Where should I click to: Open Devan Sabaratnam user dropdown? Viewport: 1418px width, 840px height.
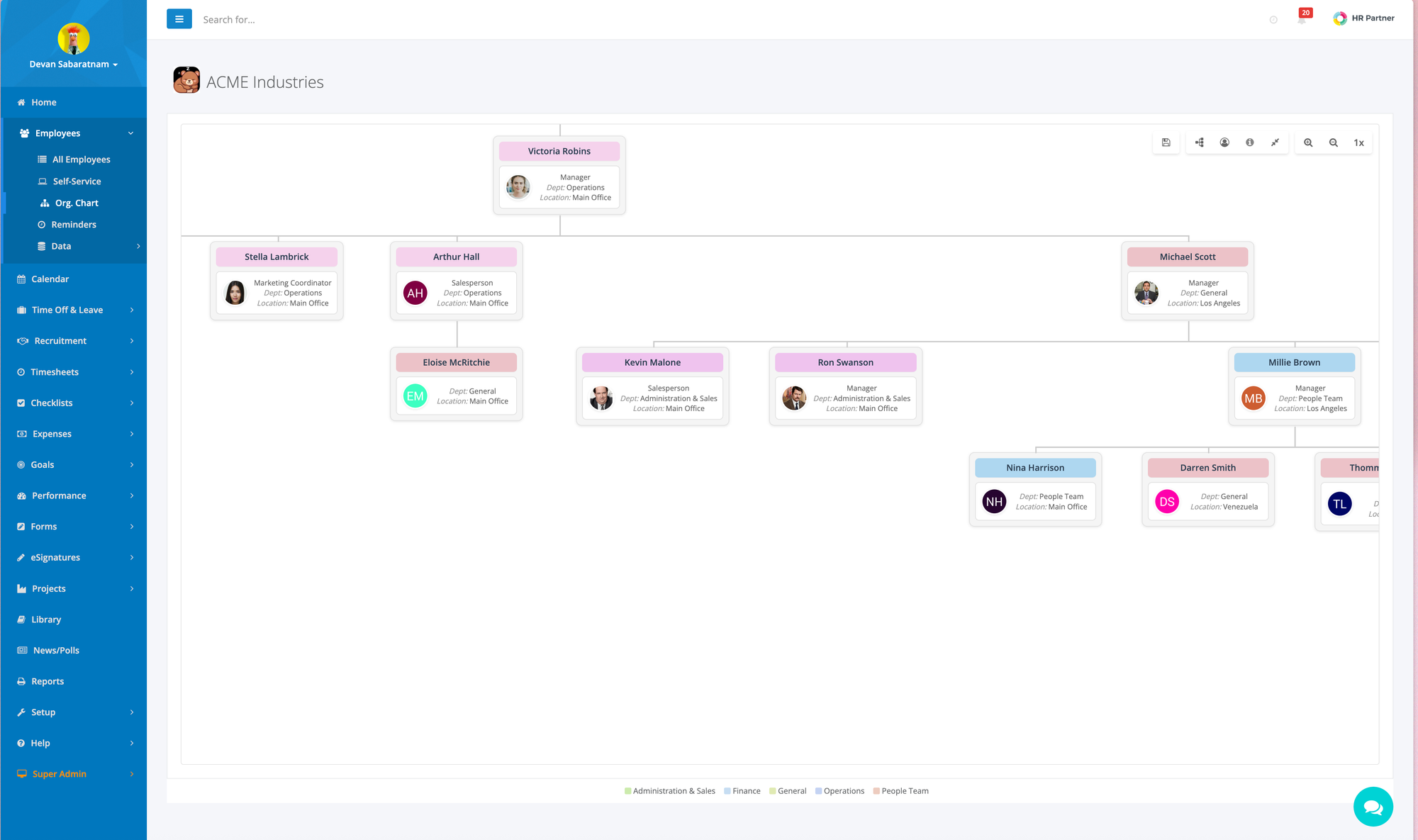click(x=73, y=64)
